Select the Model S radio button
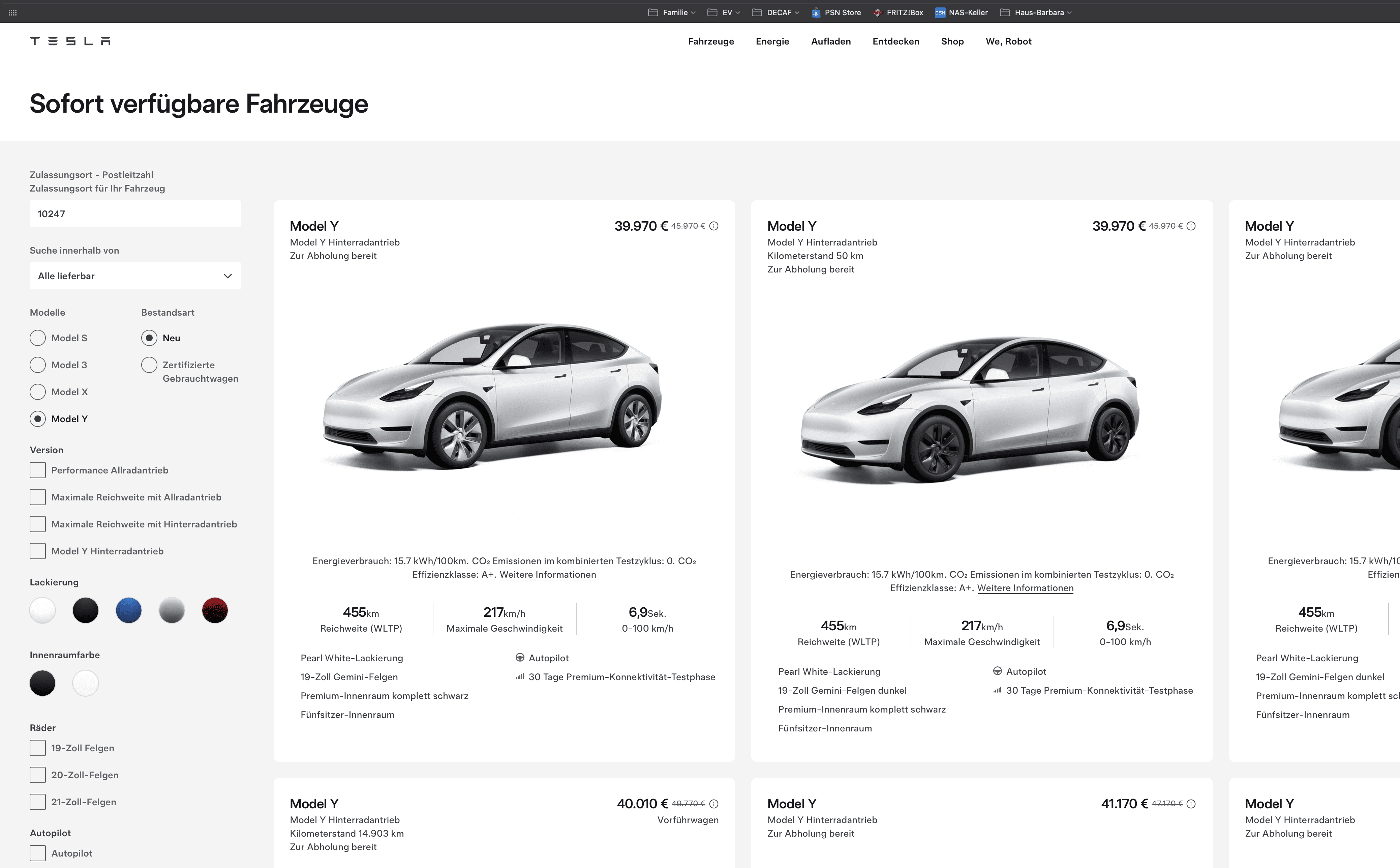The height and width of the screenshot is (868, 1400). click(38, 338)
